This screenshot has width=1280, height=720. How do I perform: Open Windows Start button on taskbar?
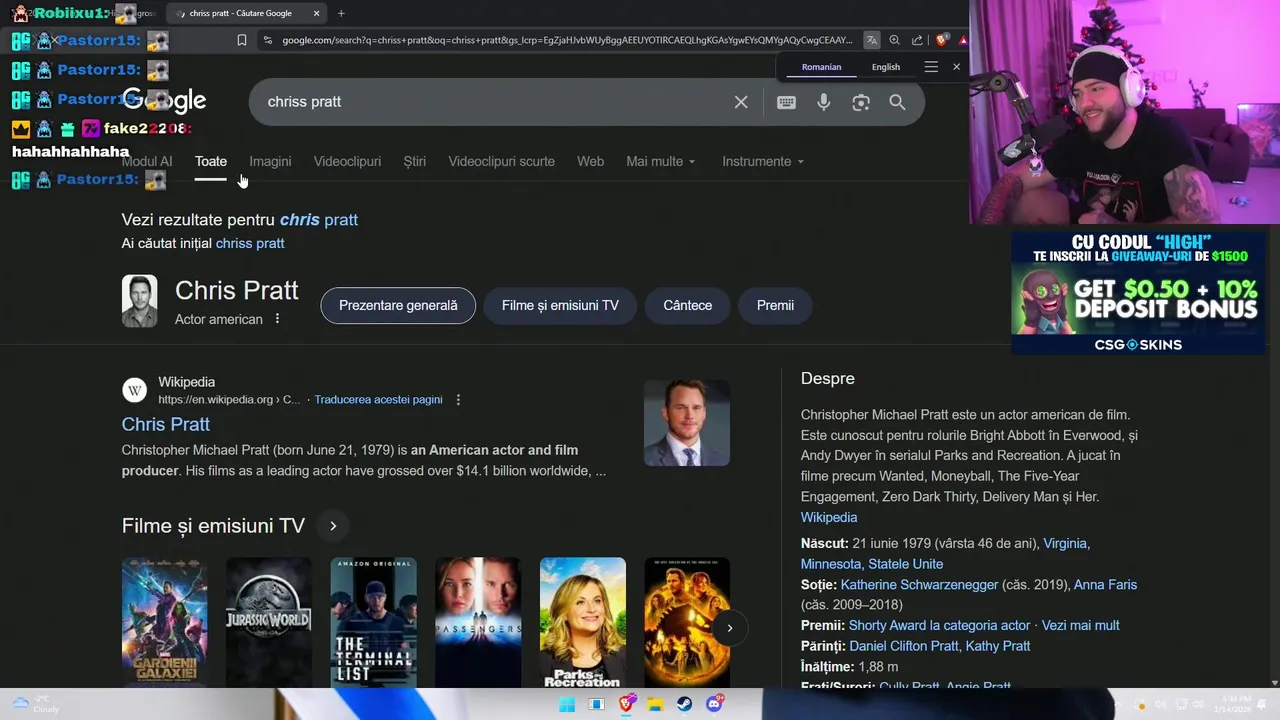[x=567, y=704]
